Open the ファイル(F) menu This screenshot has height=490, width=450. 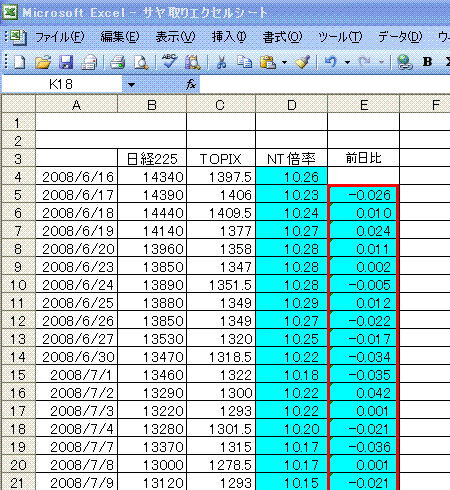click(60, 37)
